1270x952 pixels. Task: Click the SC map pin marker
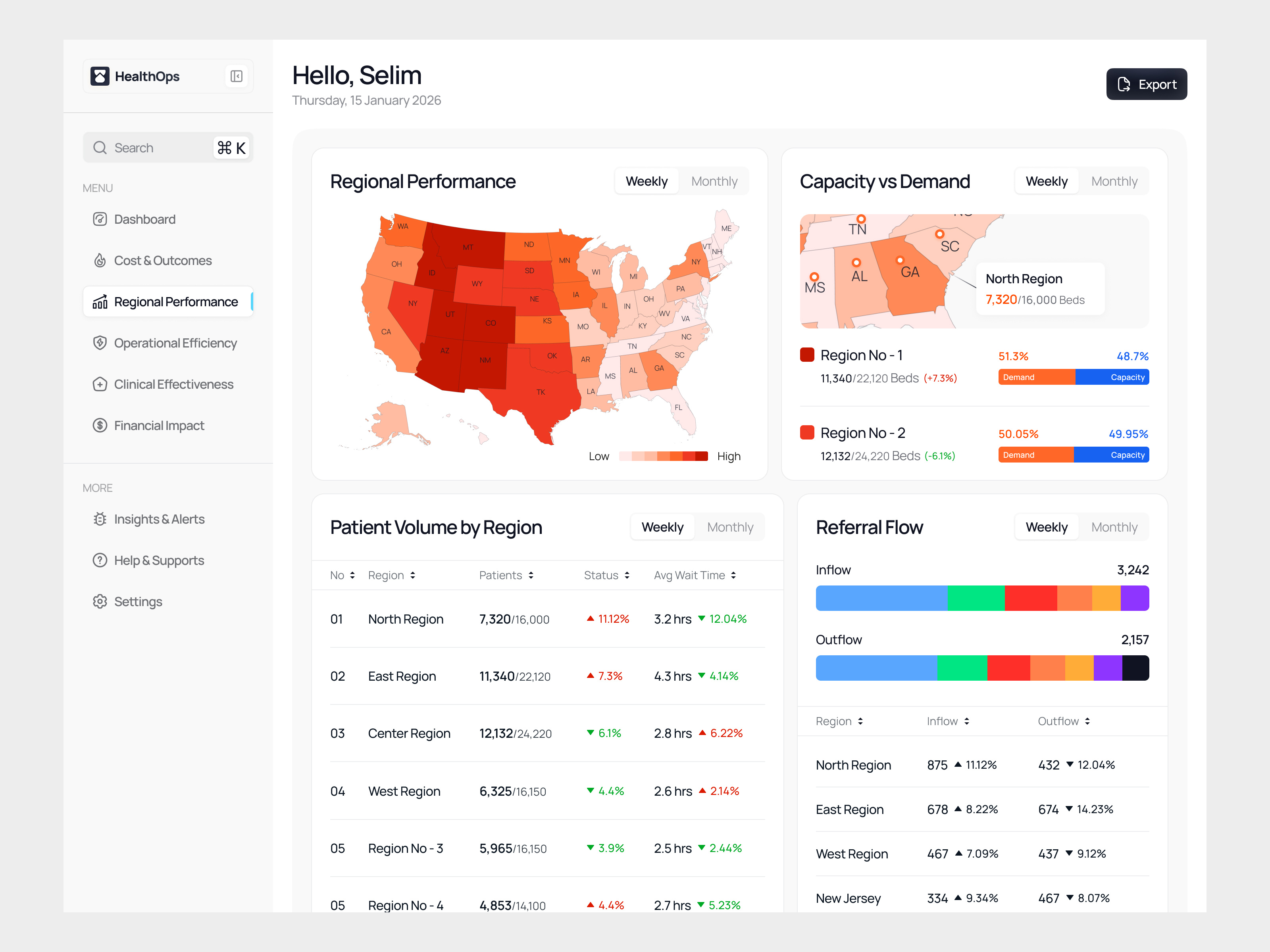point(939,234)
